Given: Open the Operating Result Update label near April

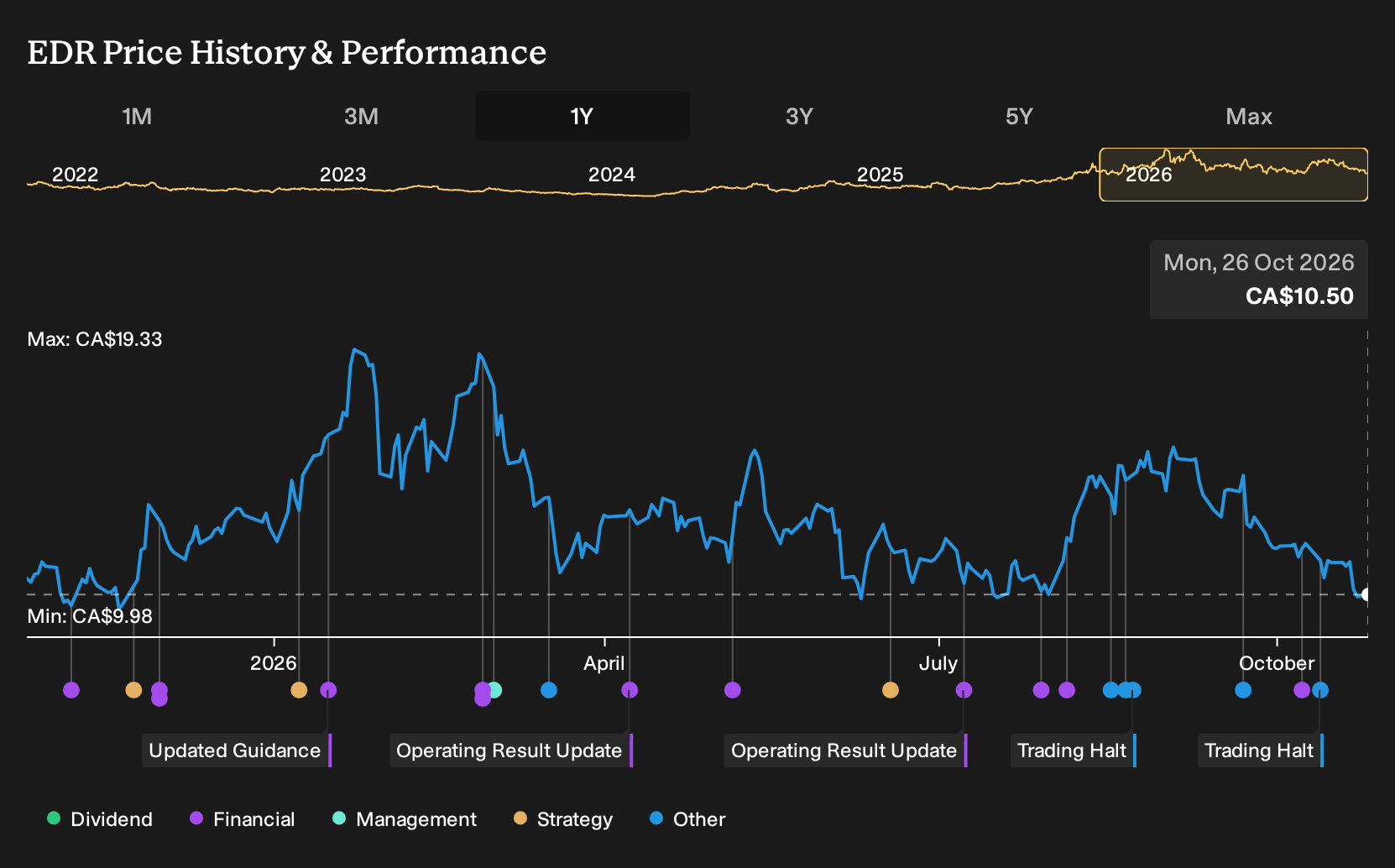Looking at the screenshot, I should (511, 750).
